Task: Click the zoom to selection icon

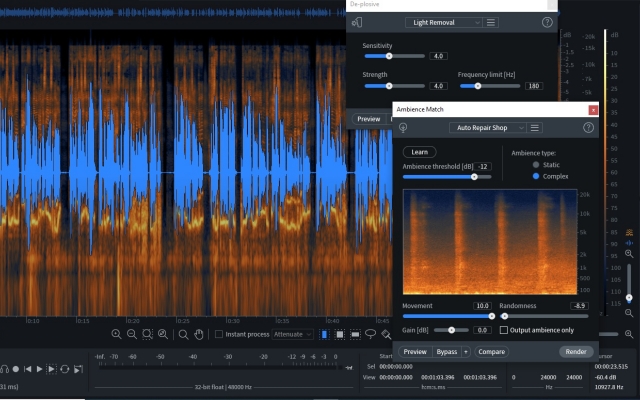Action: (x=147, y=334)
